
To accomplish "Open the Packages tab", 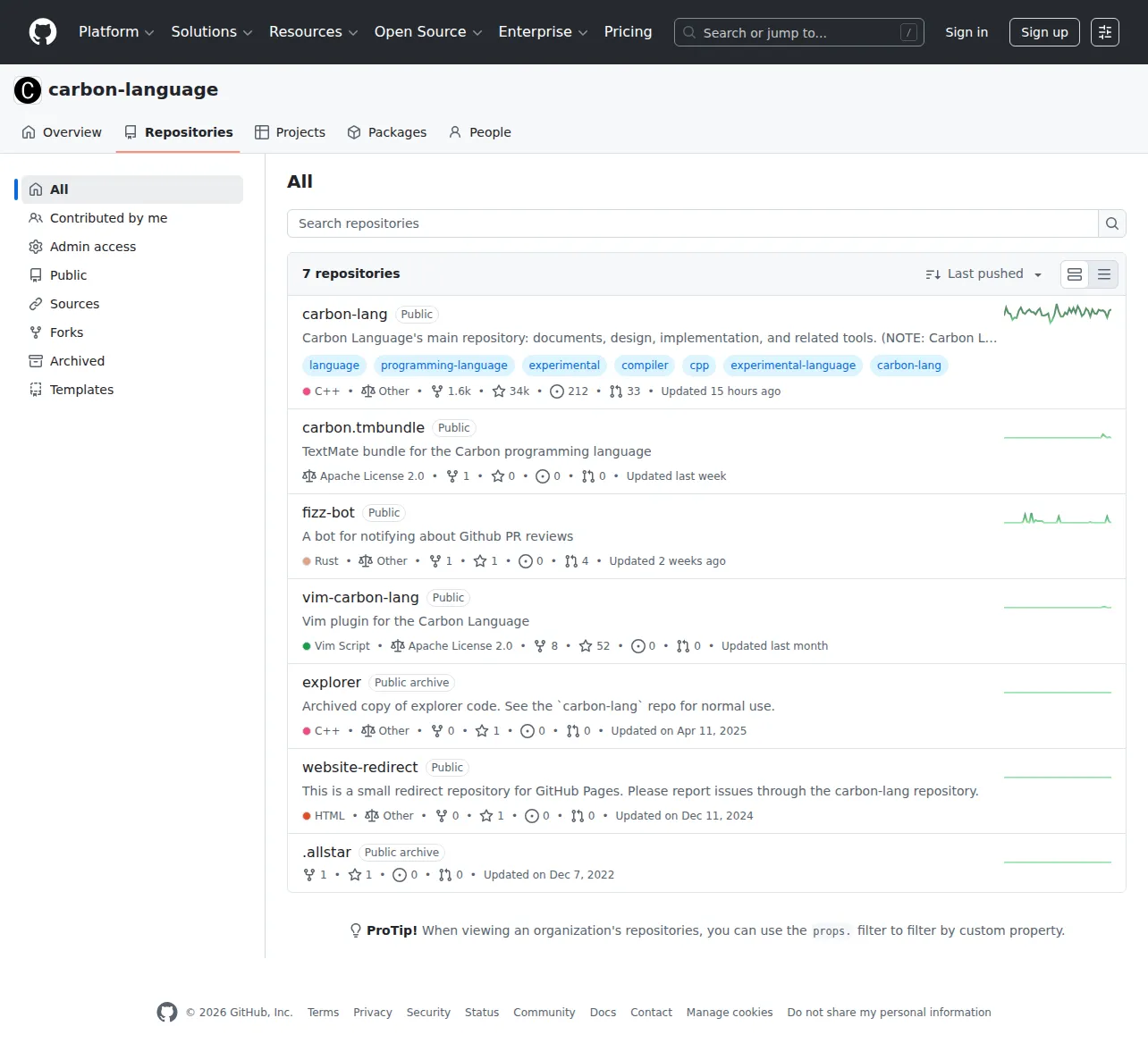I will (386, 132).
